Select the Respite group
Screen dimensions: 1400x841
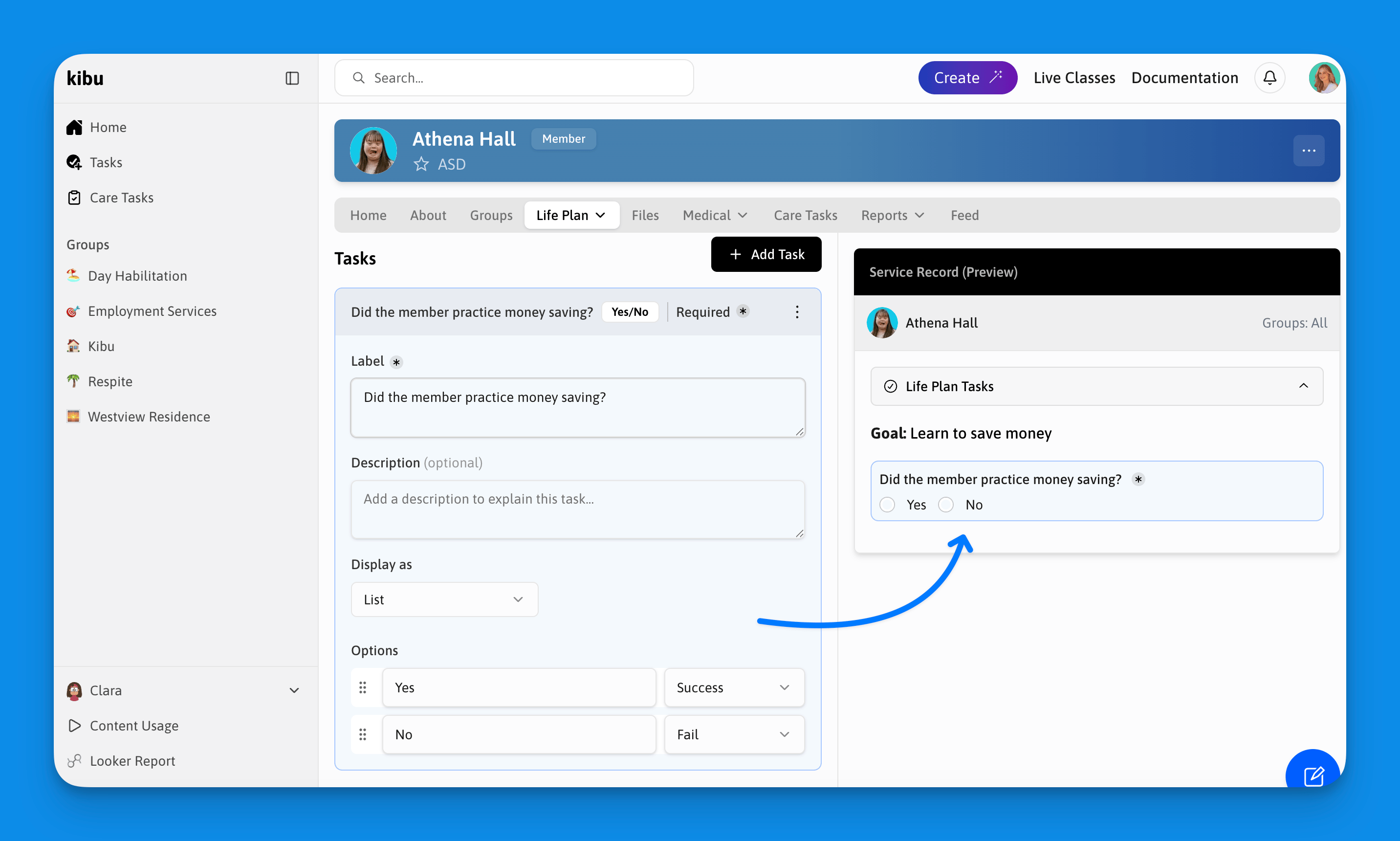click(99, 381)
